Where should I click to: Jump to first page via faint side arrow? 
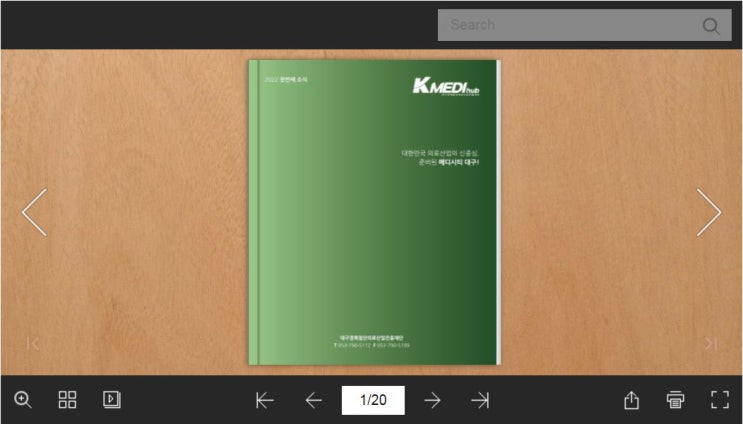point(33,343)
